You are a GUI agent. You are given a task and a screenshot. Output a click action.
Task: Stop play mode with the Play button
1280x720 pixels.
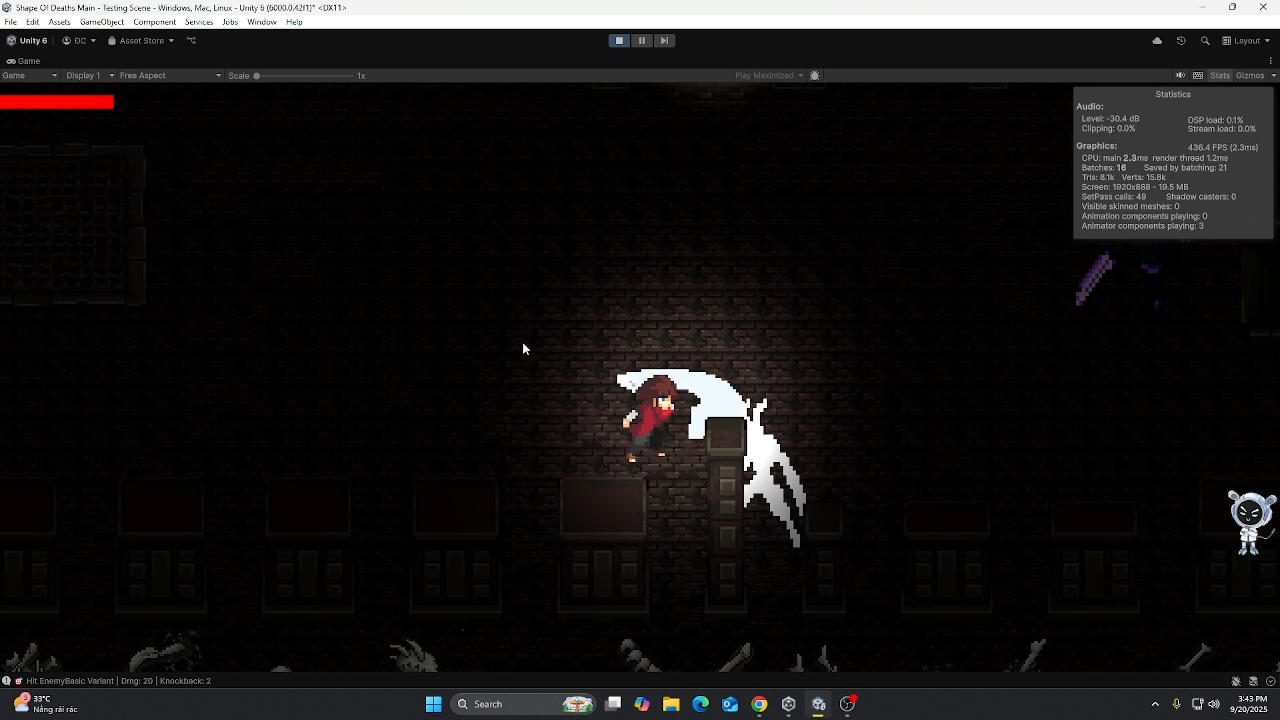[x=619, y=41]
